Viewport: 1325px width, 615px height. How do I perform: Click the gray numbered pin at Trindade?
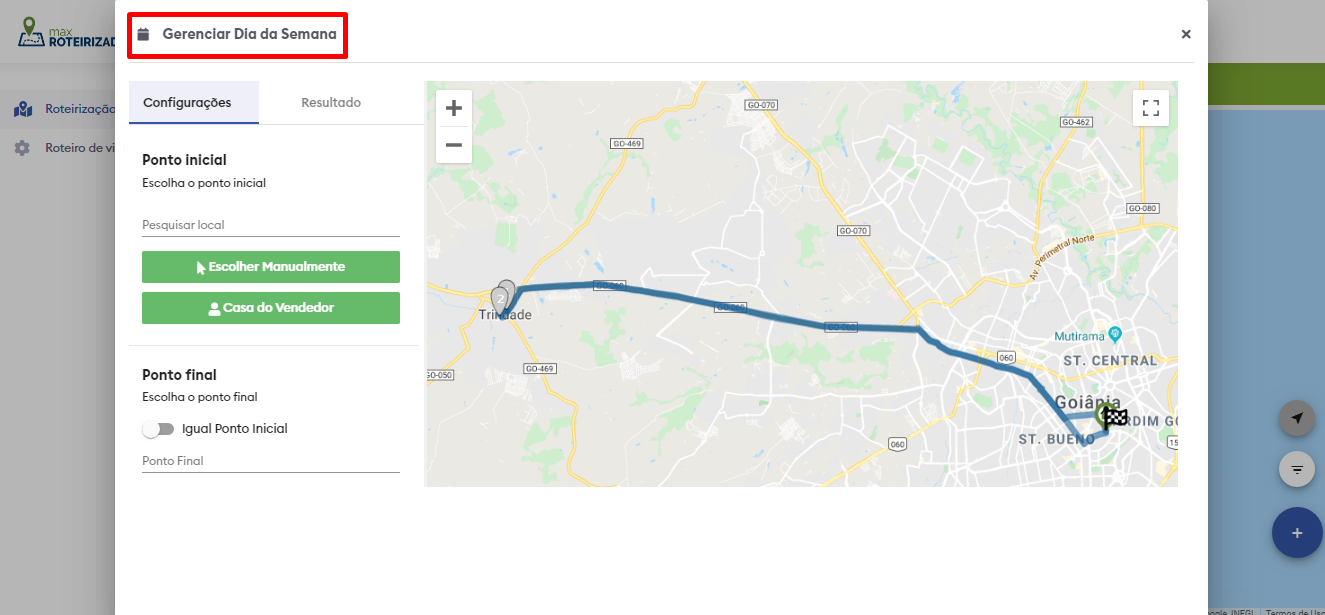pos(500,299)
